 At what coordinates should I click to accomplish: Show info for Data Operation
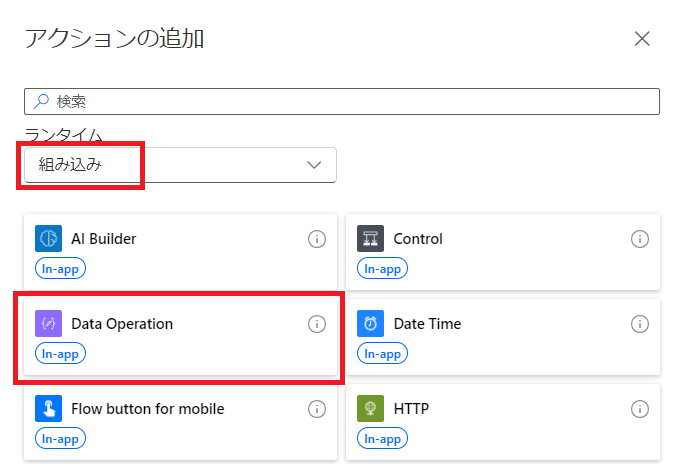coord(317,324)
